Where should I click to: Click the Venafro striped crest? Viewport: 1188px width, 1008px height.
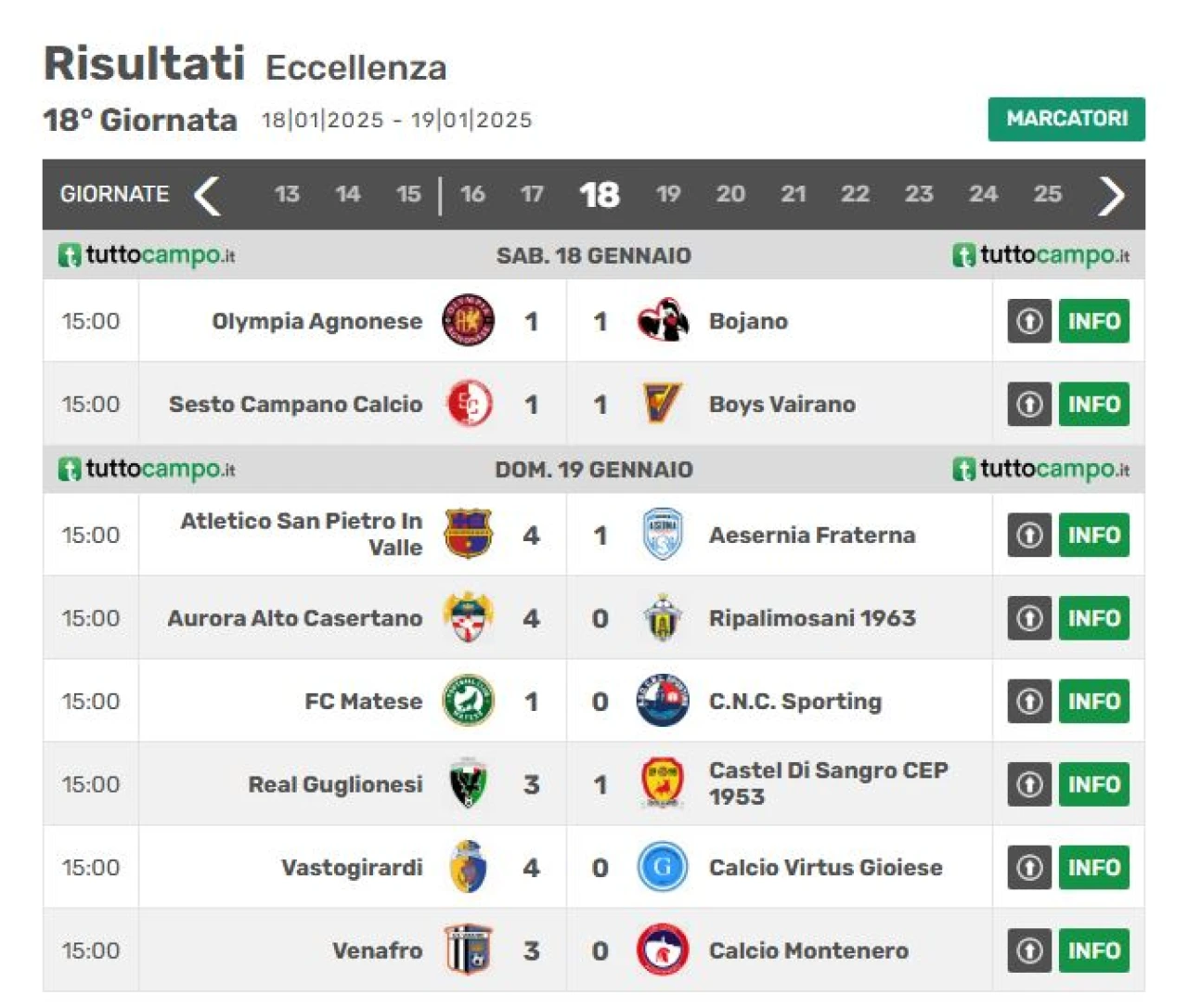[468, 950]
